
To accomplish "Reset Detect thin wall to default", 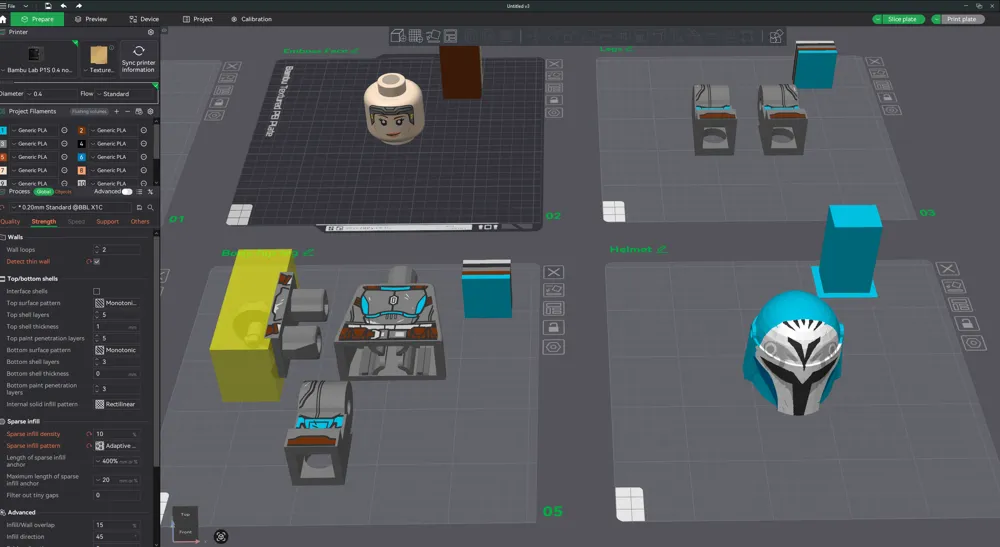I will pyautogui.click(x=89, y=261).
